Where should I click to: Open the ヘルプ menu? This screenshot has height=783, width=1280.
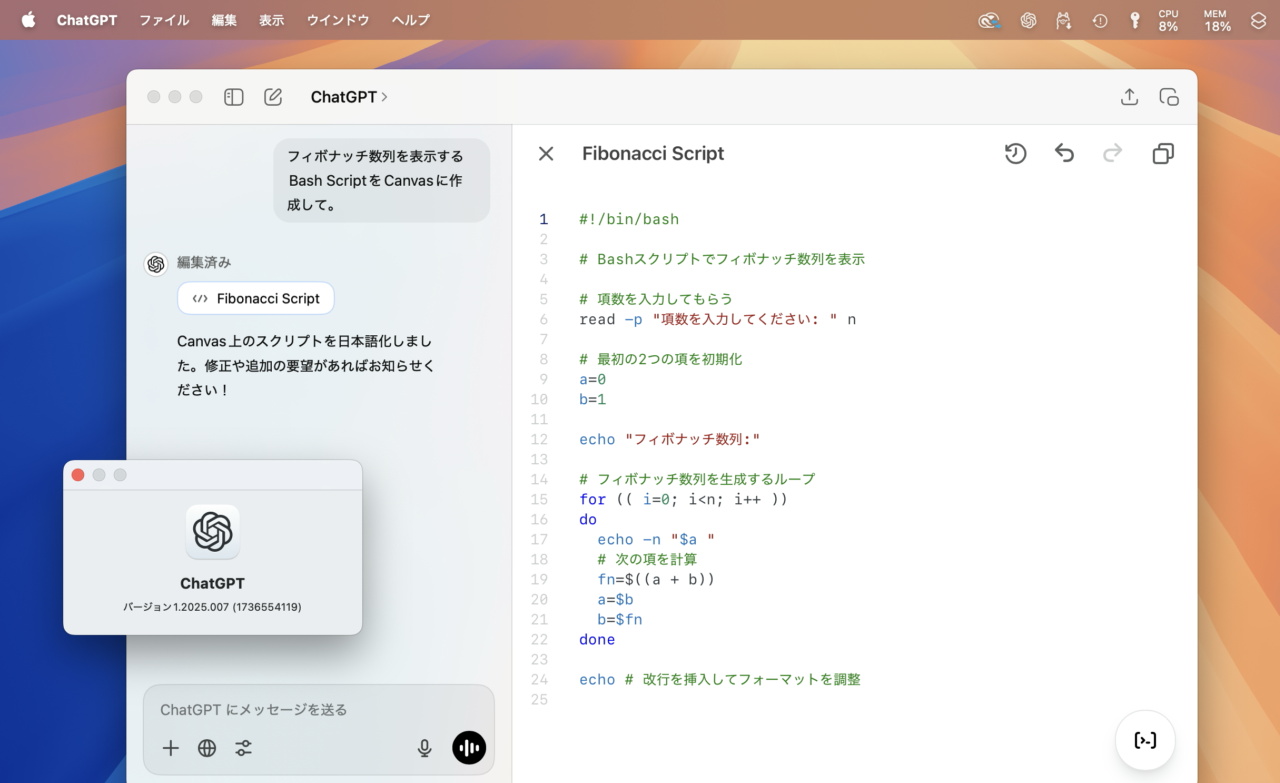coord(411,20)
